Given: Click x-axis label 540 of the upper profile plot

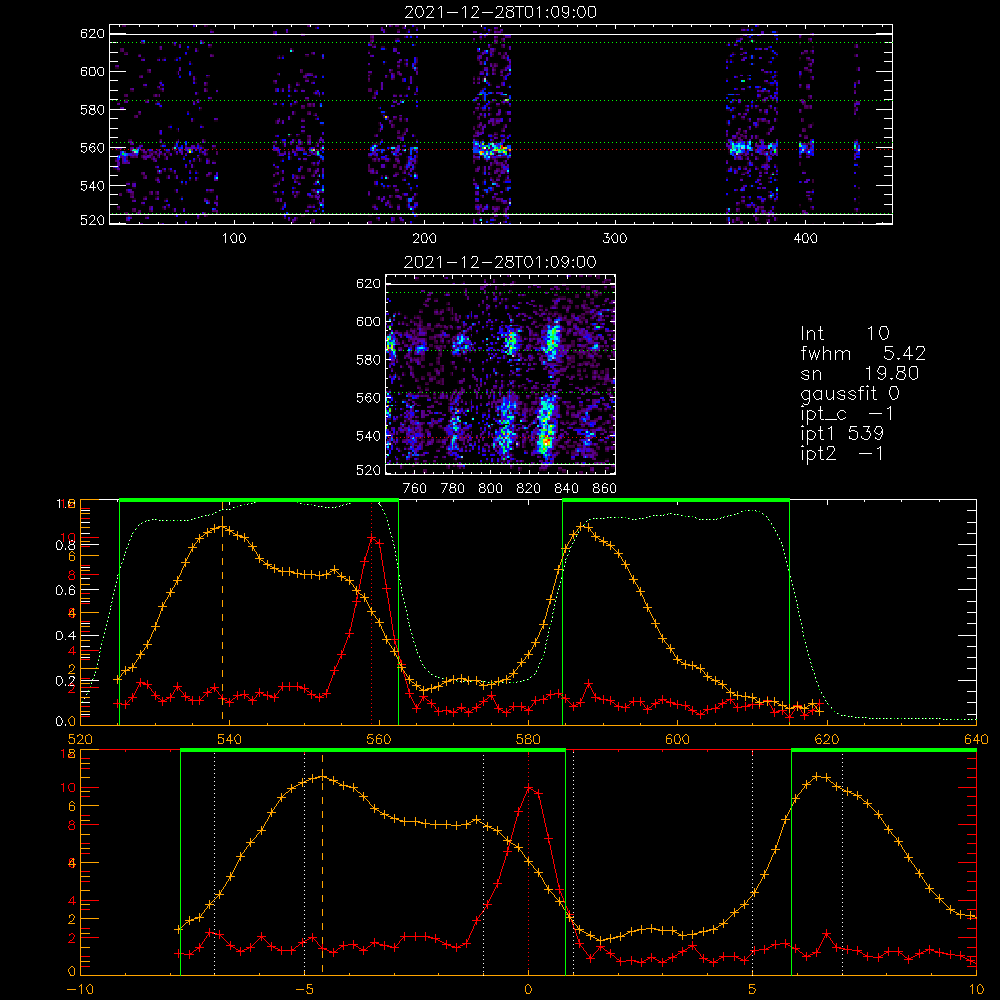Looking at the screenshot, I should (230, 739).
